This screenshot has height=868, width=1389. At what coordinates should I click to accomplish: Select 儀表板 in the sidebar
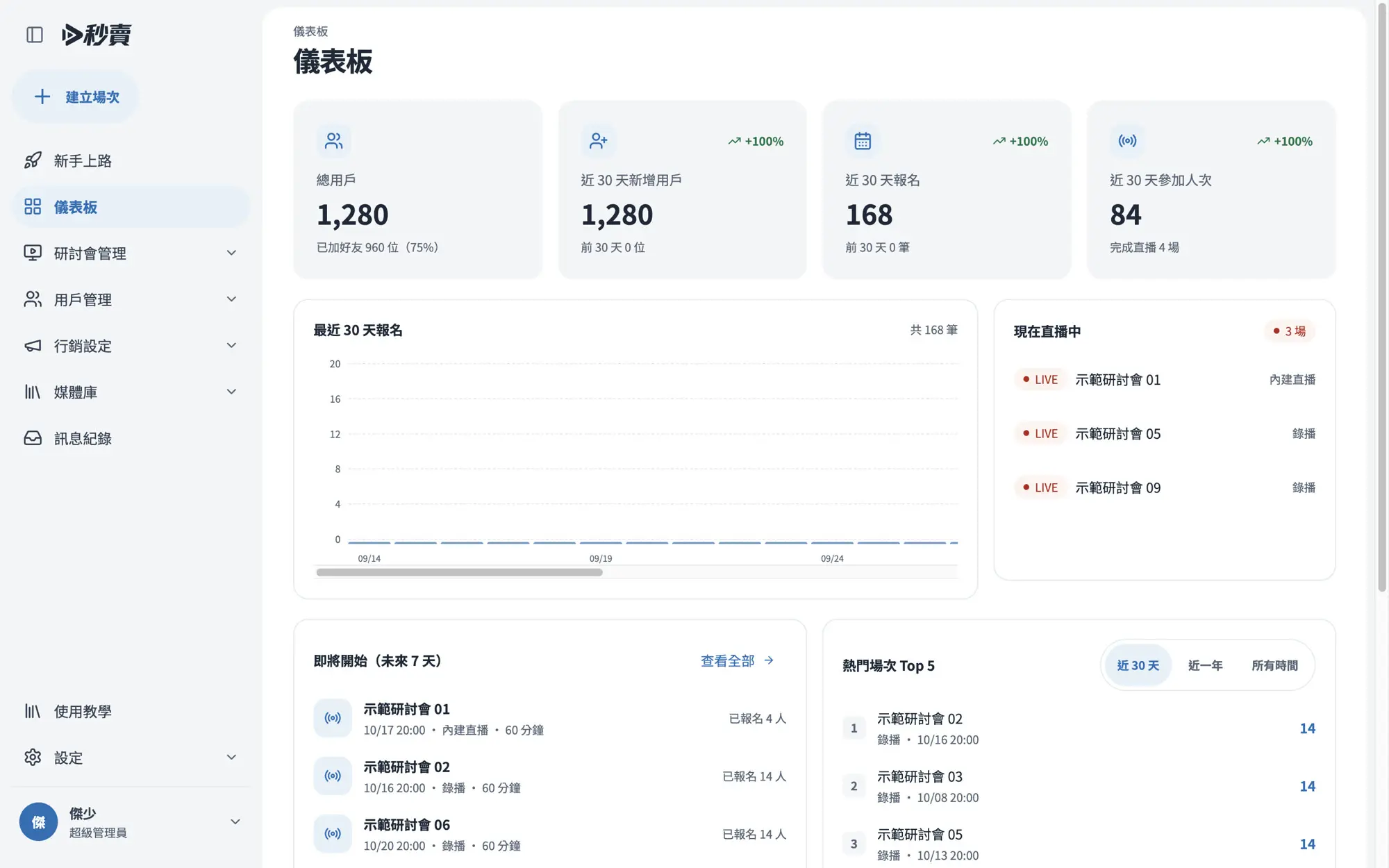click(131, 207)
